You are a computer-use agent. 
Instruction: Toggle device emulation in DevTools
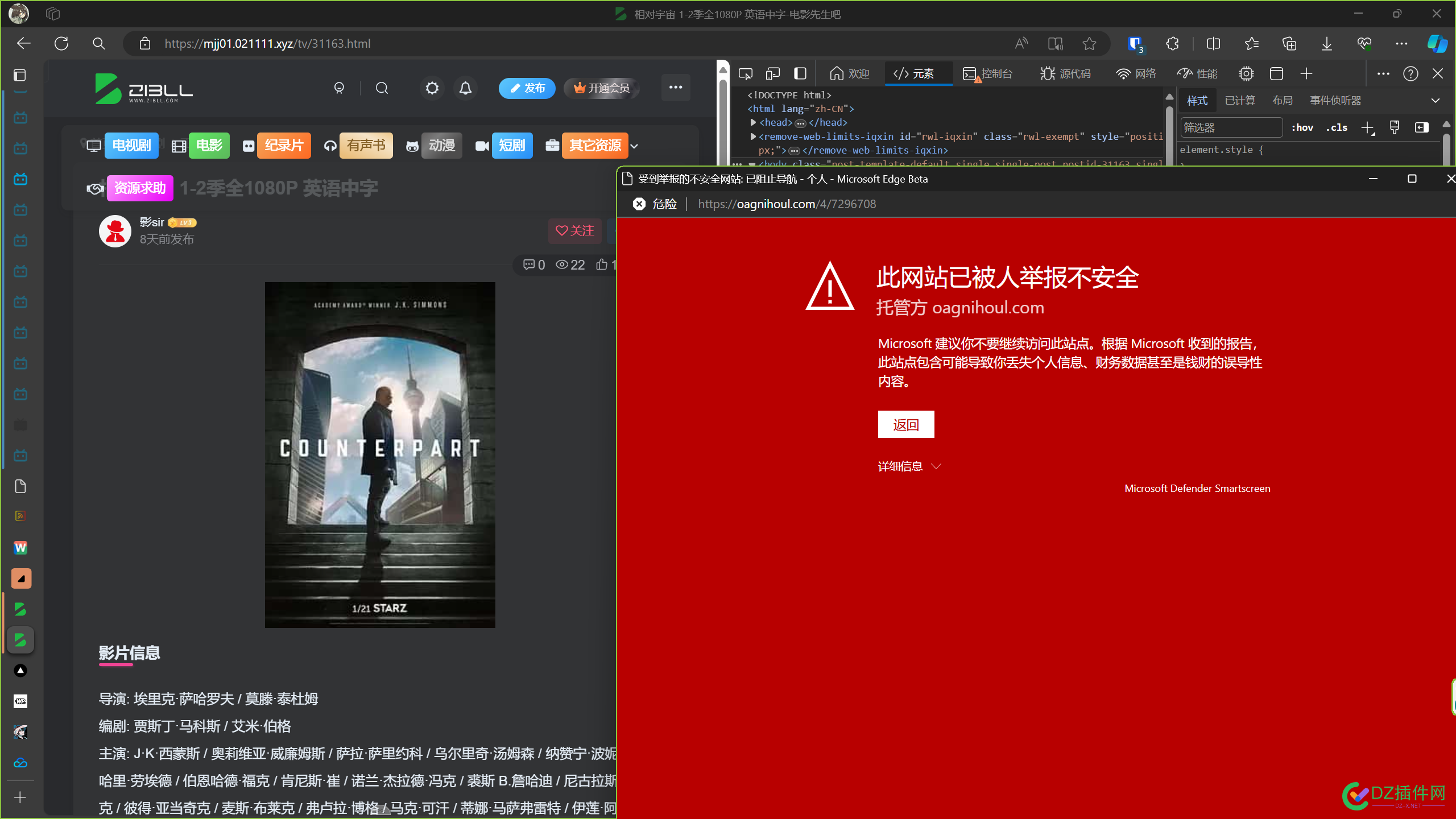click(x=772, y=74)
